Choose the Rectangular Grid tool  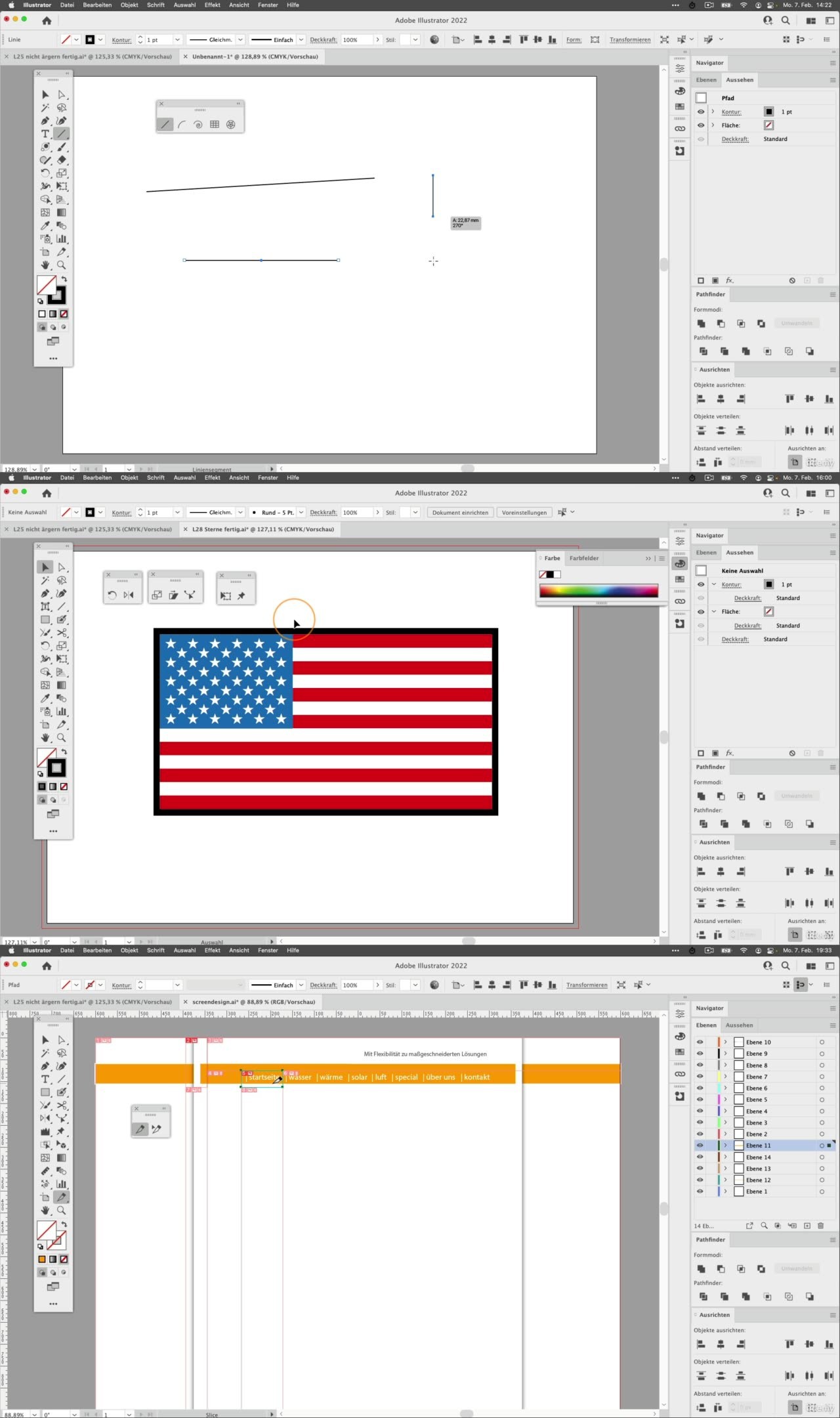pos(215,125)
